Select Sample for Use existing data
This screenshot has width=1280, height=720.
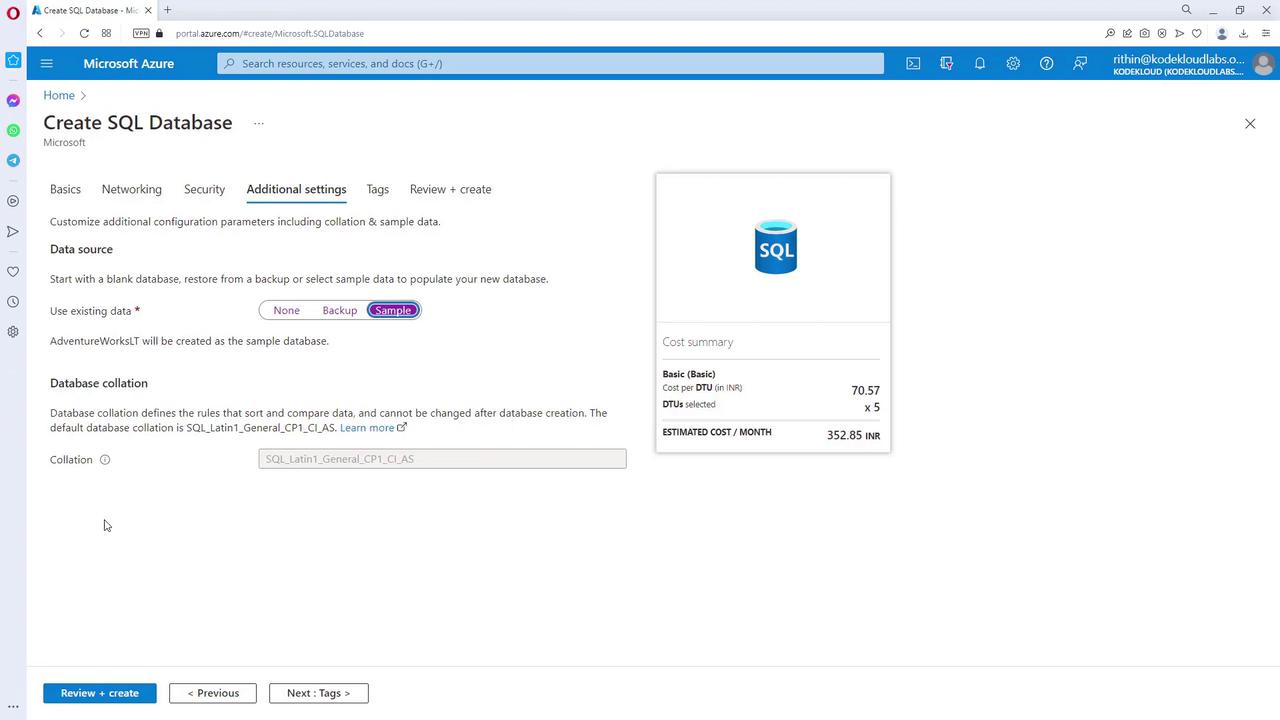tap(393, 310)
